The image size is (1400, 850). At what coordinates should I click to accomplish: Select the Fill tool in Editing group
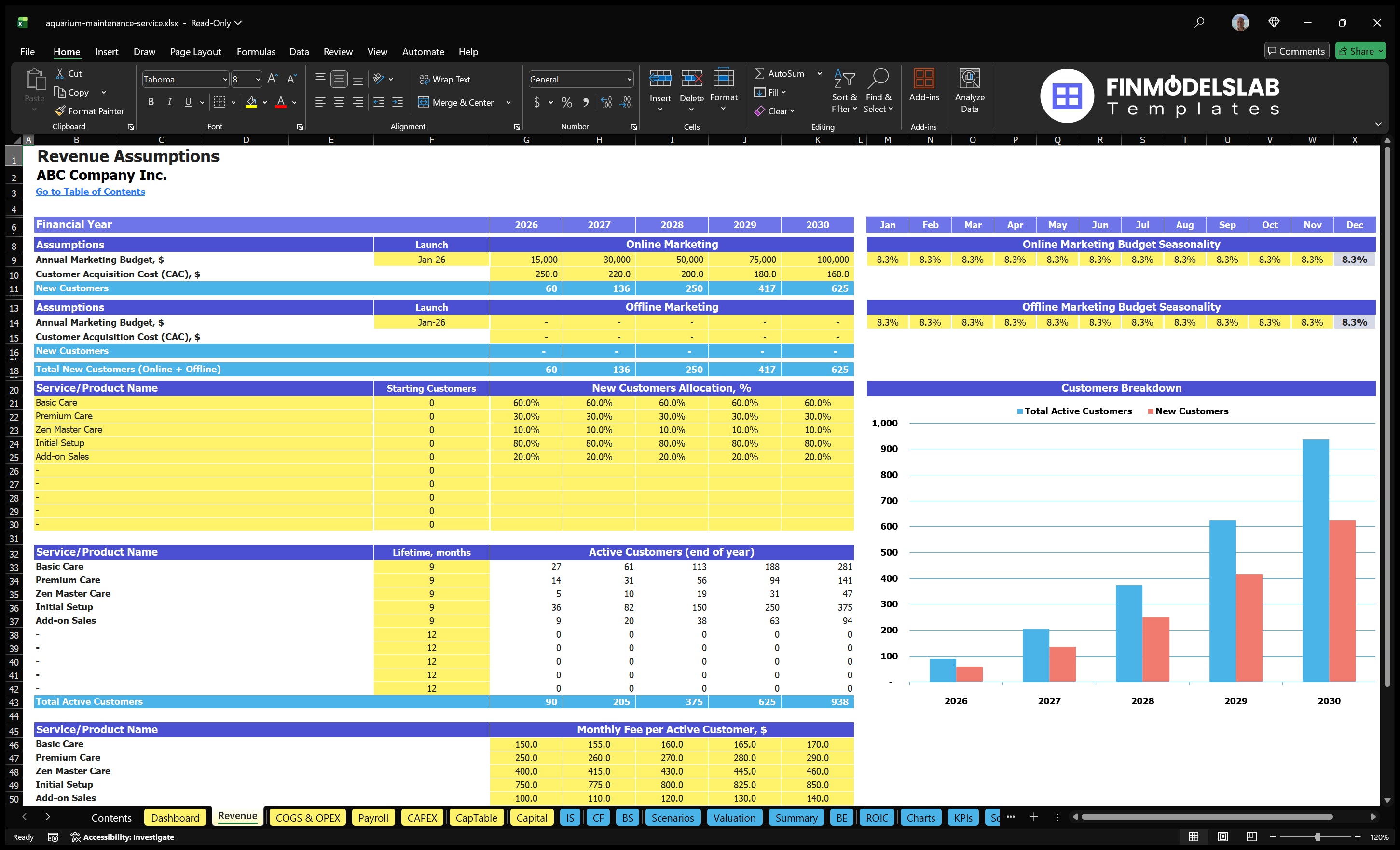(x=769, y=92)
